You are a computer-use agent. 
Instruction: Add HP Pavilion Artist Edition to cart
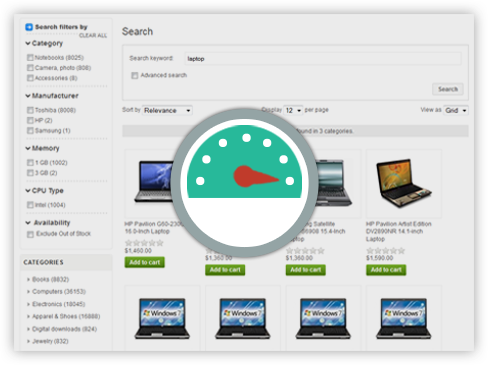coord(386,270)
